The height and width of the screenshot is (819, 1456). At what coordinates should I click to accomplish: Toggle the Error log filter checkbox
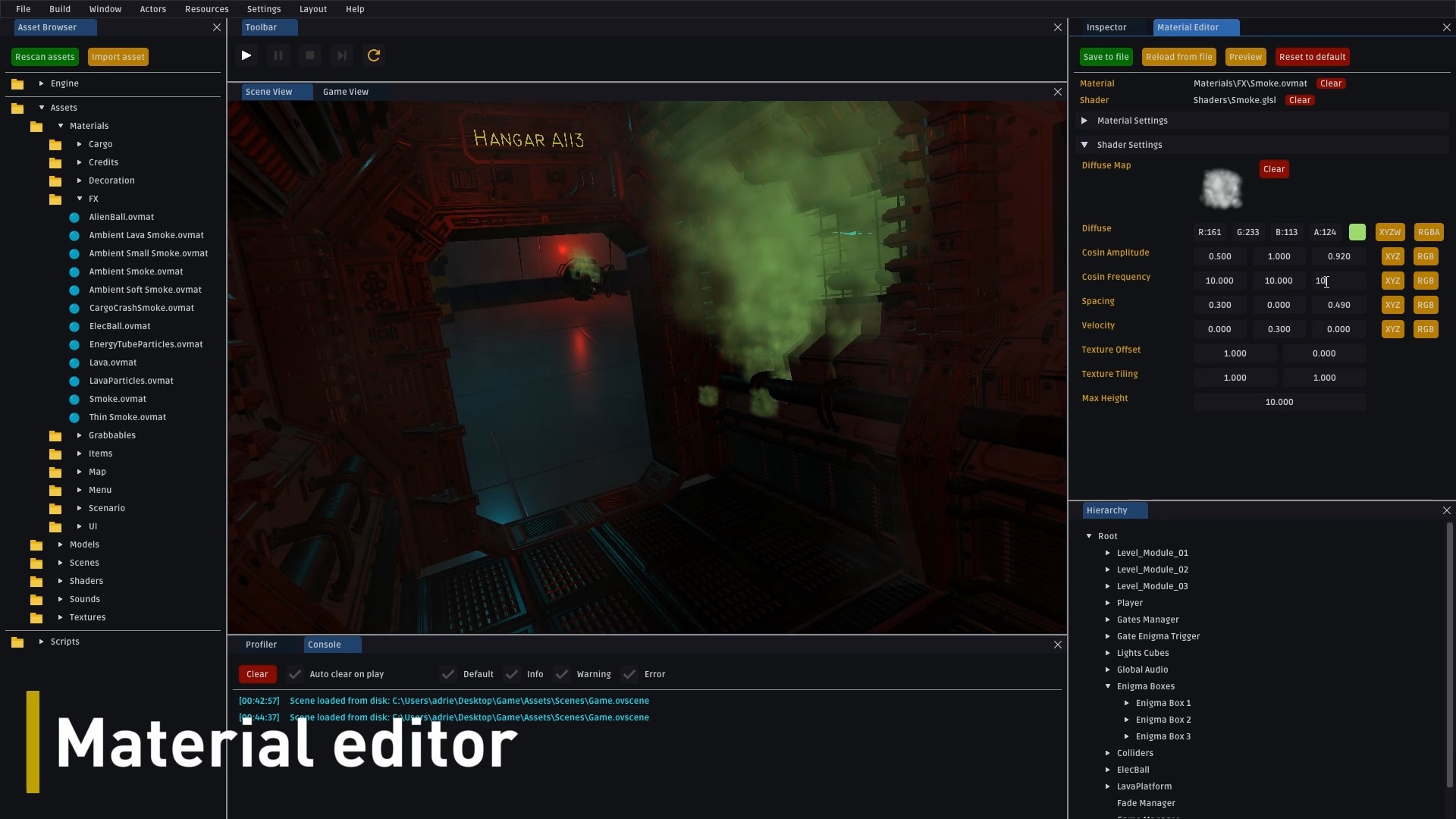point(629,674)
